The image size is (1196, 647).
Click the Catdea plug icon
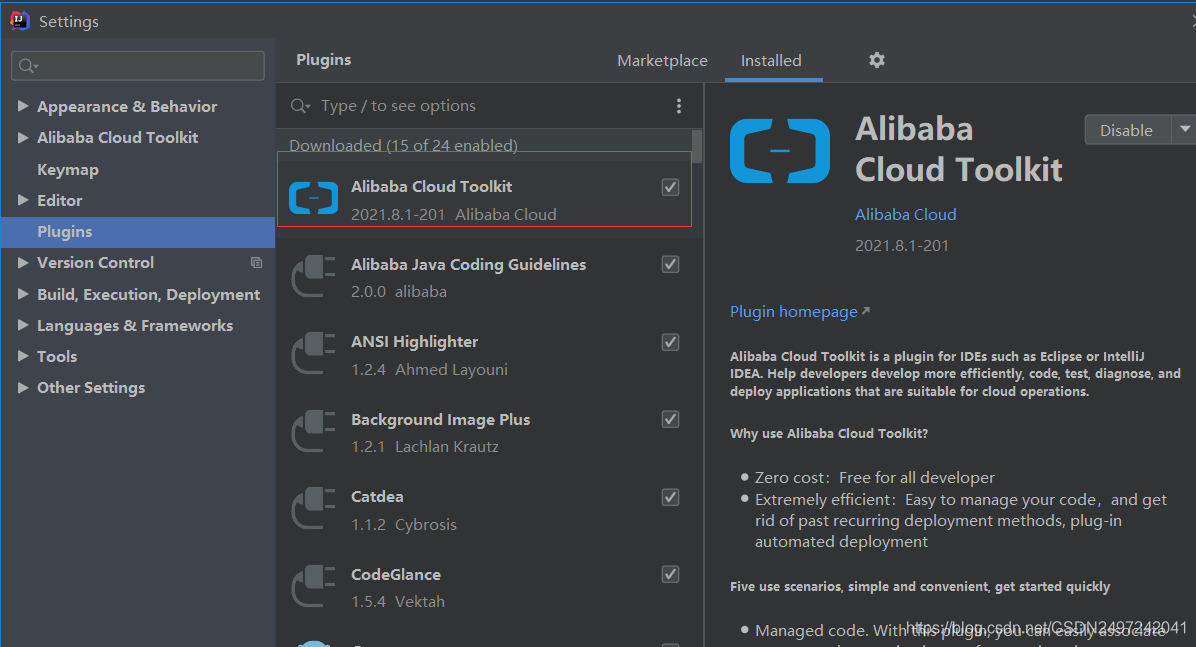tap(313, 509)
